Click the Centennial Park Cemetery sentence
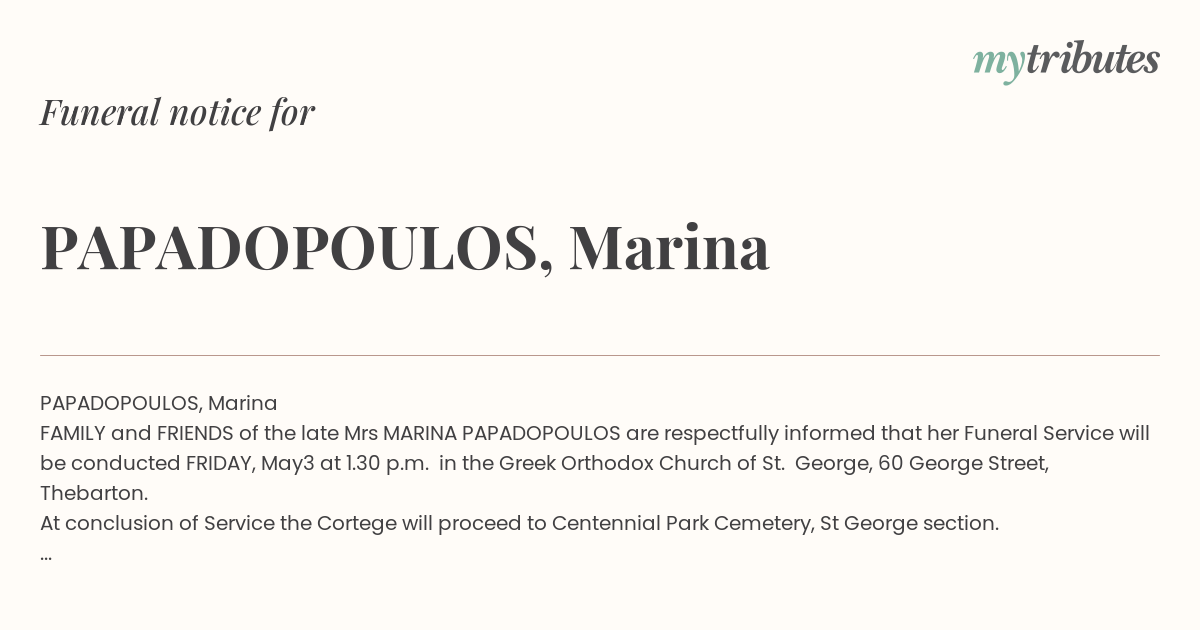 pos(519,523)
